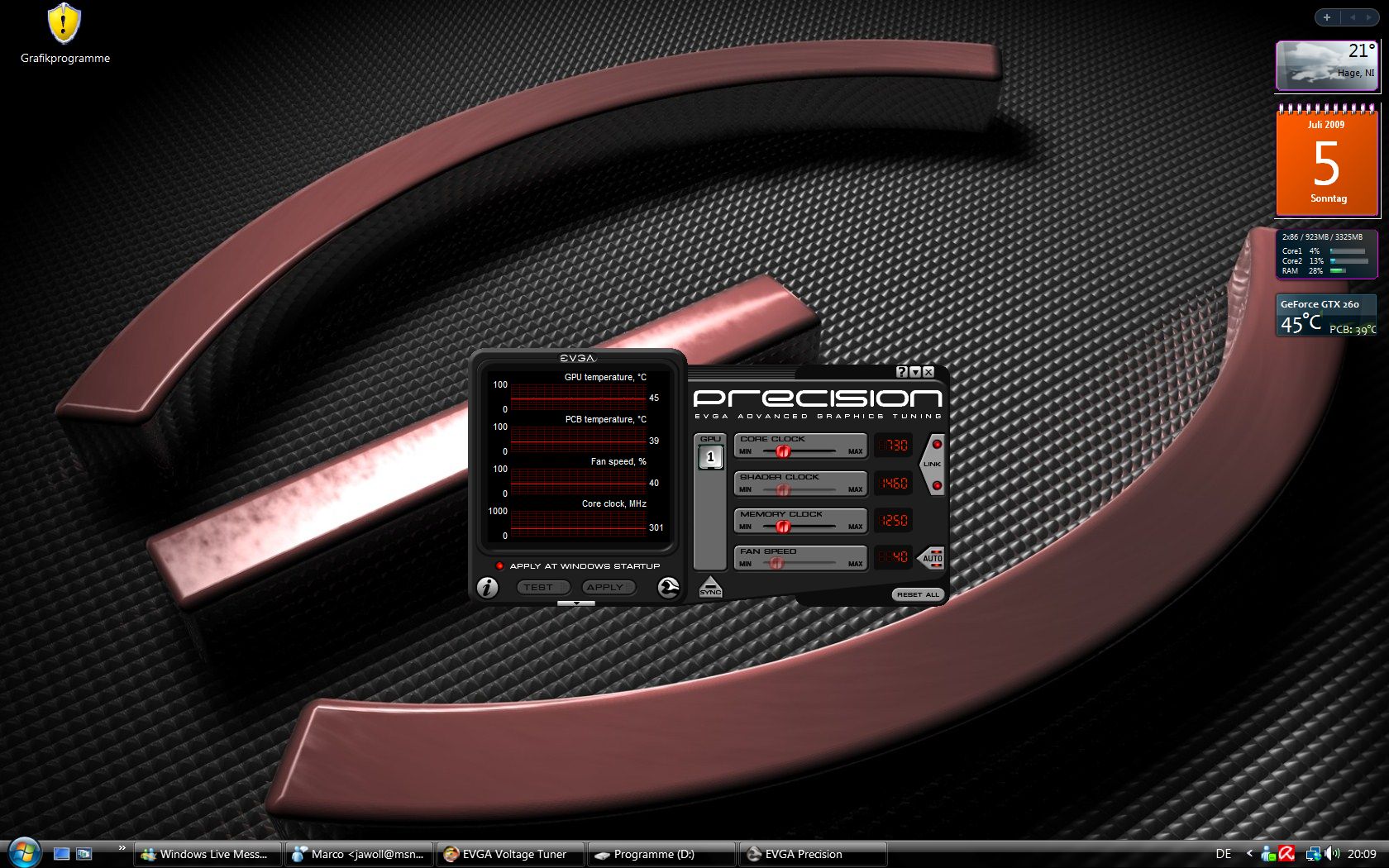This screenshot has width=1389, height=868.
Task: Expand the panel arrow below TEST and APPLY
Action: click(576, 603)
